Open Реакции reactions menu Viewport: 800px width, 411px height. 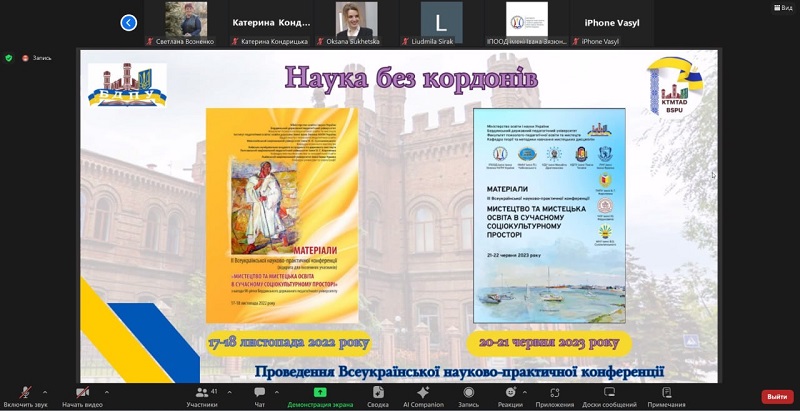point(510,397)
